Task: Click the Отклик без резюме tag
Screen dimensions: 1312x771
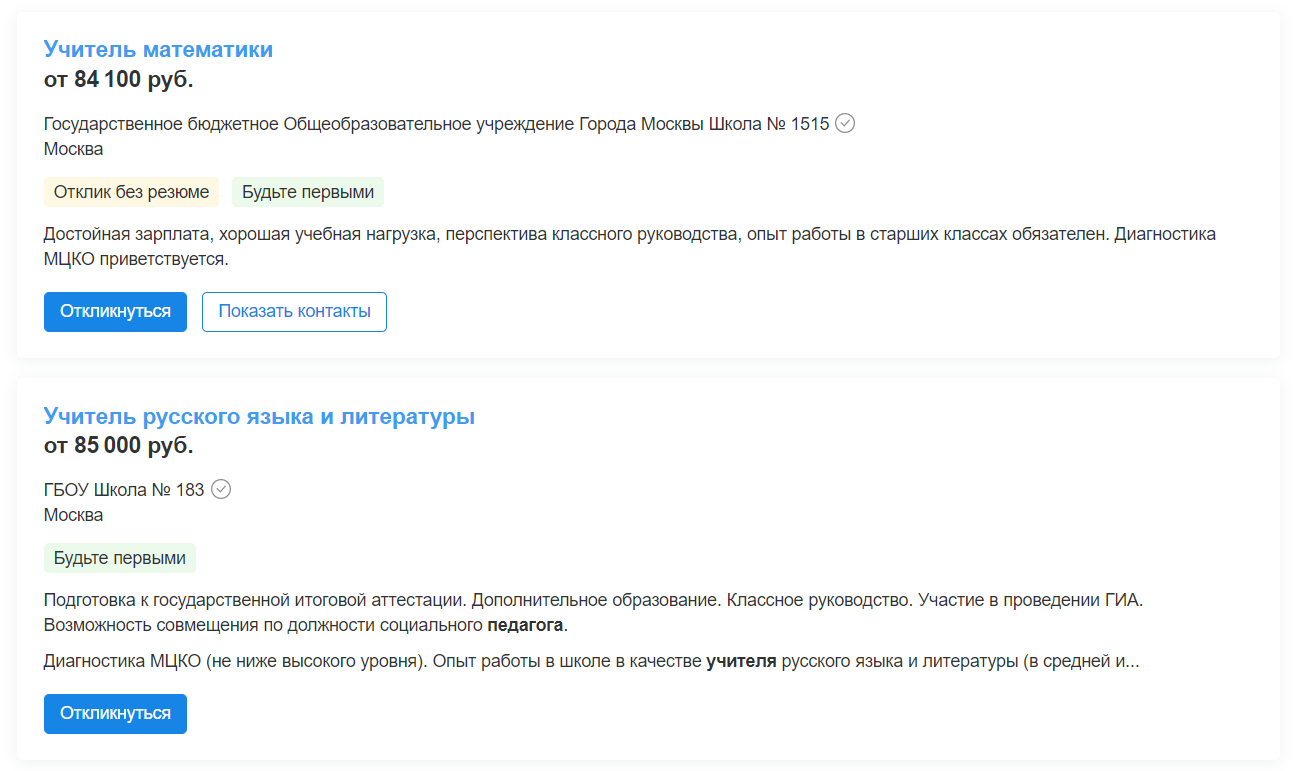Action: point(131,192)
